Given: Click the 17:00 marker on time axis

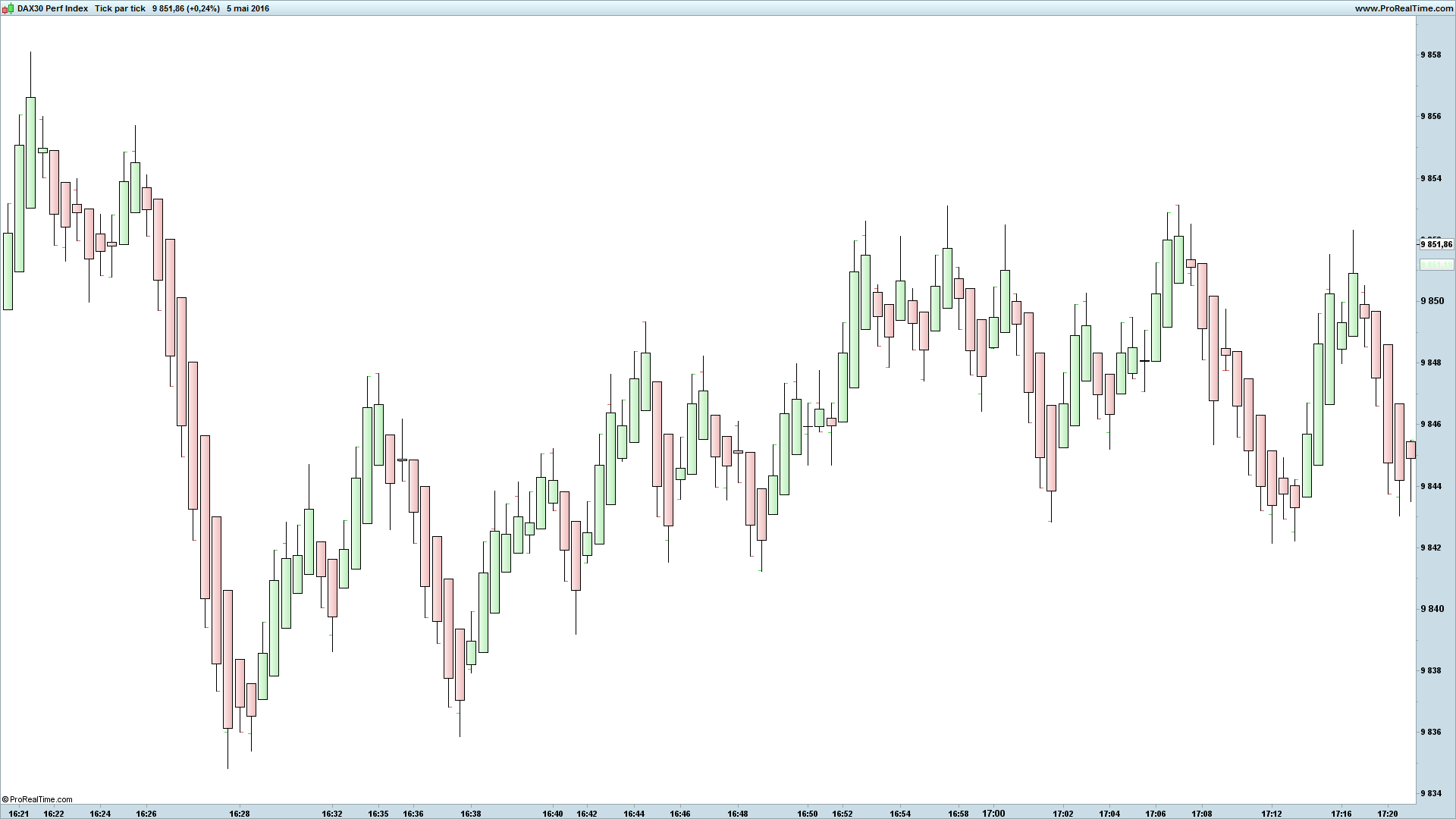Looking at the screenshot, I should [x=993, y=814].
